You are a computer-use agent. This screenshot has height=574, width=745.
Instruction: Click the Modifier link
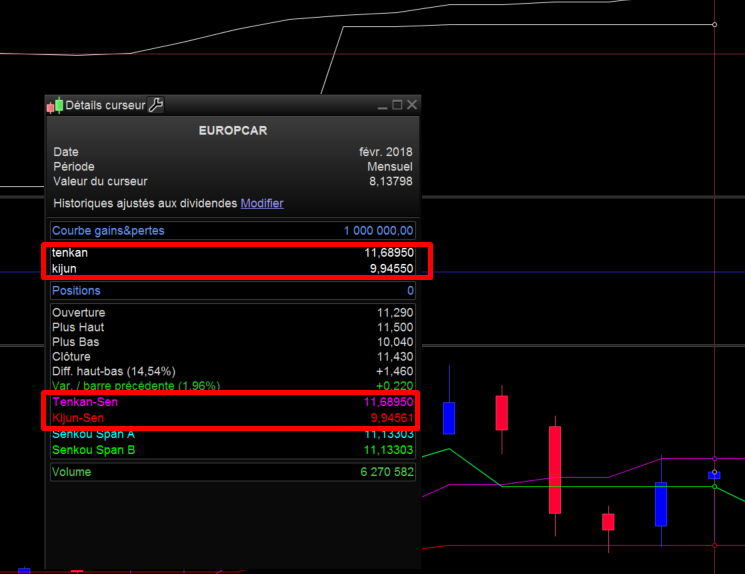click(262, 203)
